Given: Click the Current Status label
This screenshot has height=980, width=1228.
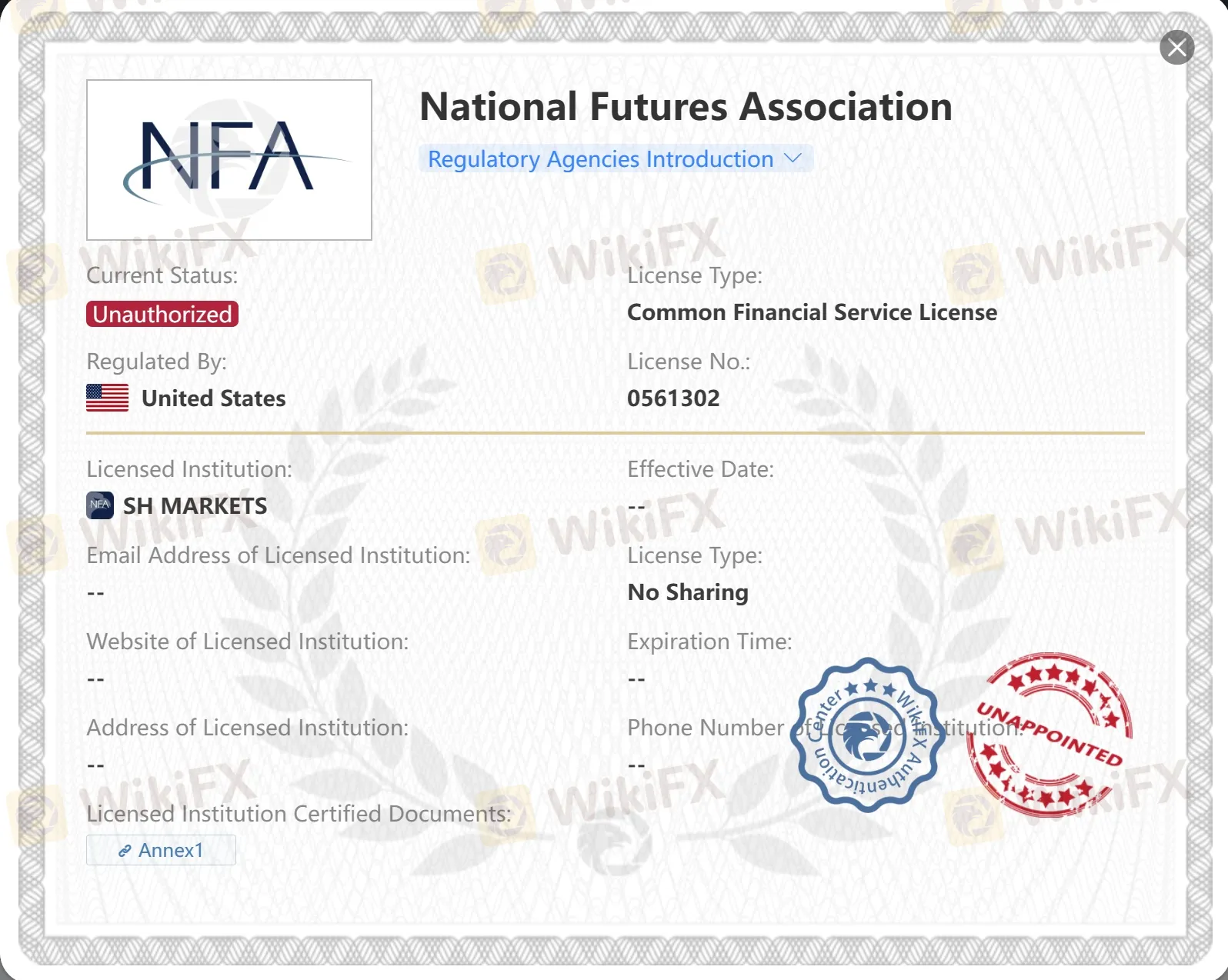Looking at the screenshot, I should coord(162,275).
